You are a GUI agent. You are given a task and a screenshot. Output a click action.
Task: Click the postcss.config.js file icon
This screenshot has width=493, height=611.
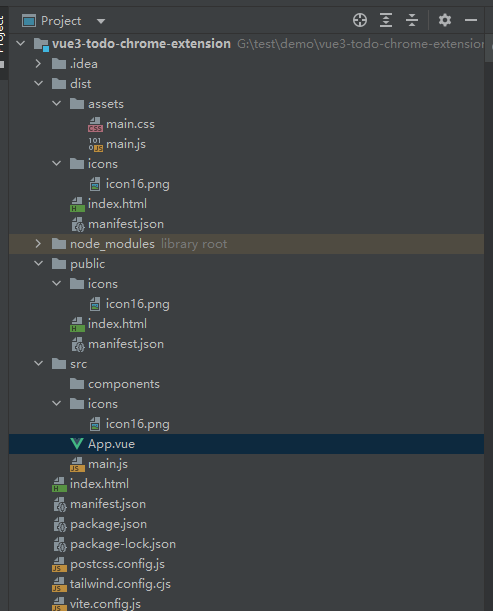(59, 565)
